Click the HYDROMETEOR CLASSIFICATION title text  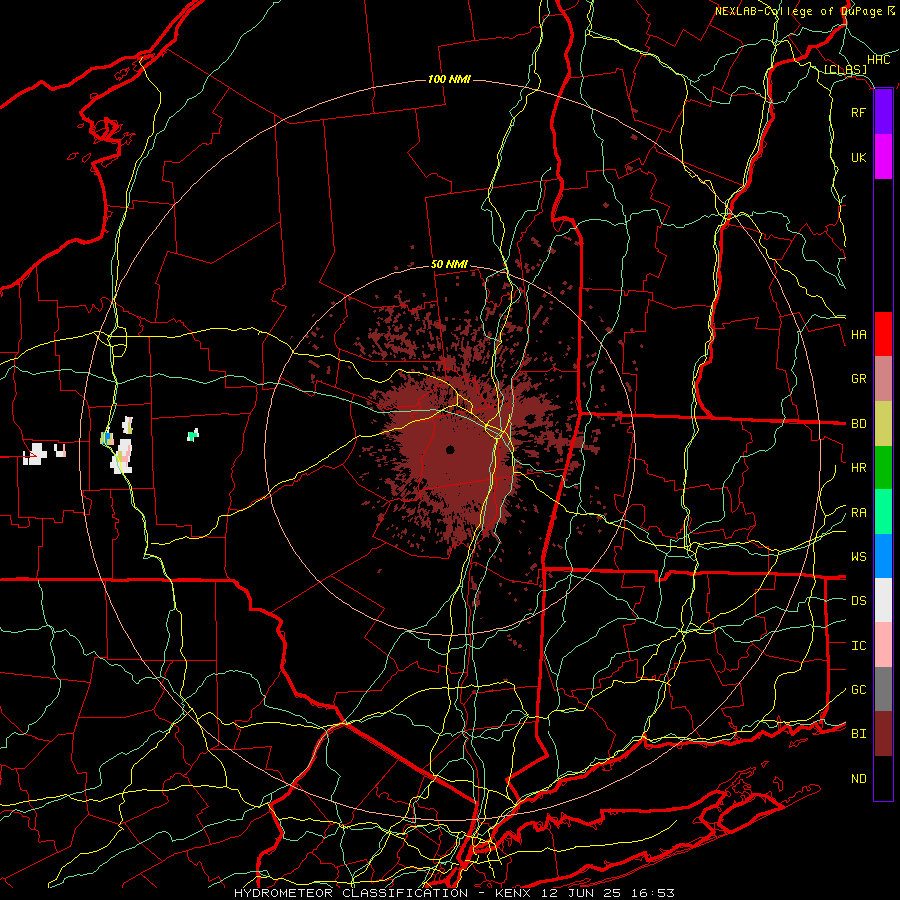[x=351, y=893]
